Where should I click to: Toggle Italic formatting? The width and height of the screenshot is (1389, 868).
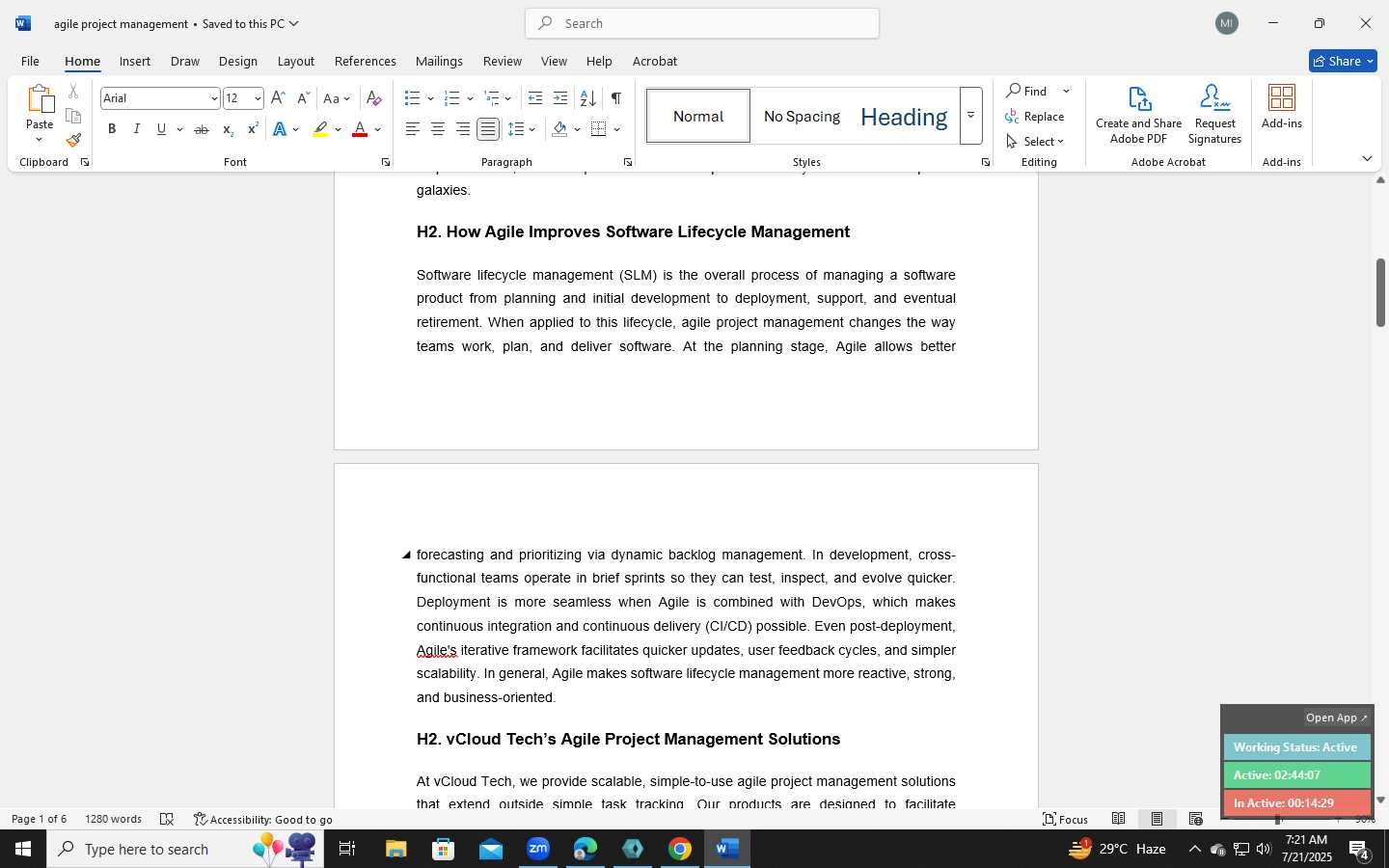pos(137,129)
